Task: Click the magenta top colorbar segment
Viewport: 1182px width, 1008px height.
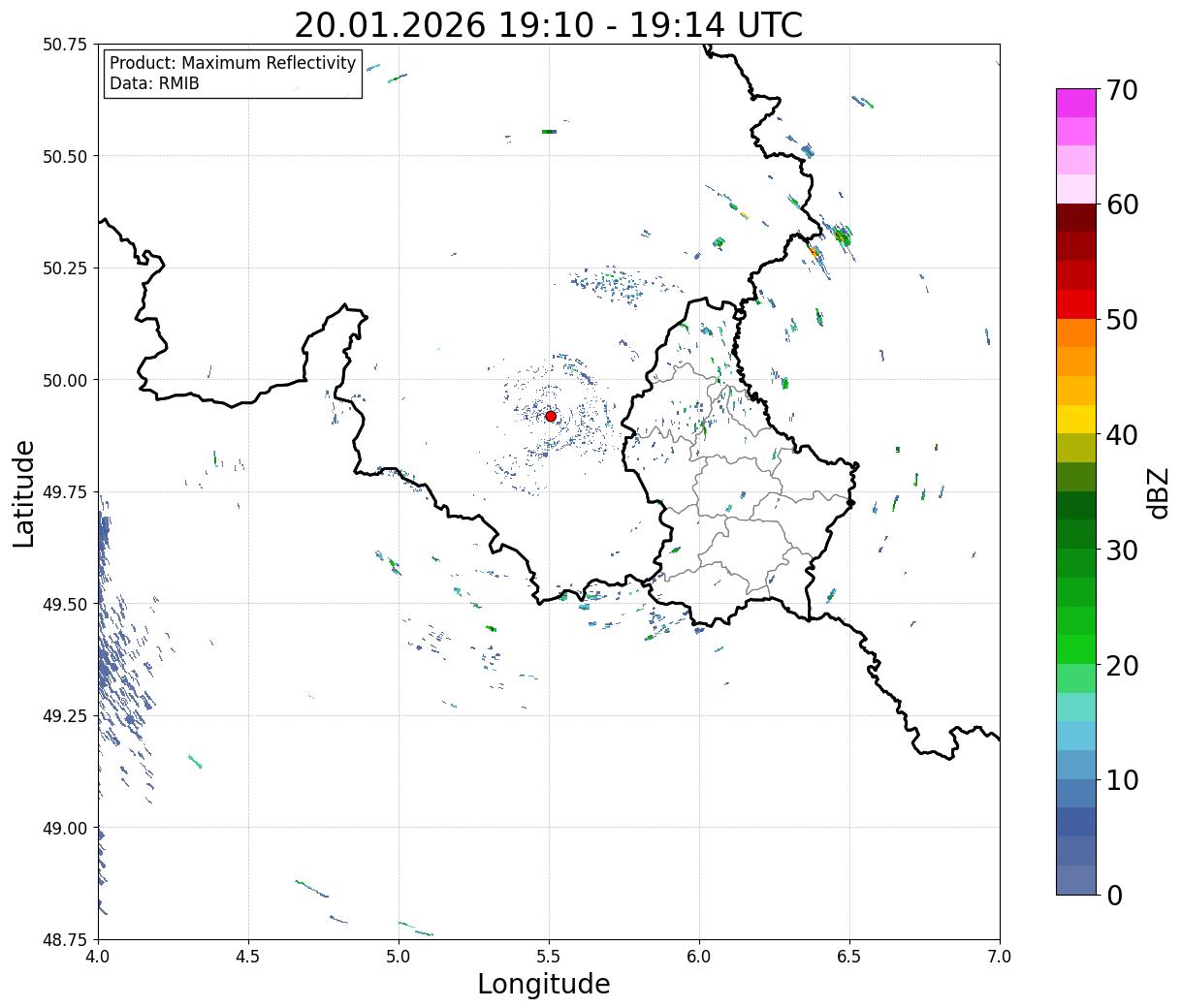Action: [1076, 103]
